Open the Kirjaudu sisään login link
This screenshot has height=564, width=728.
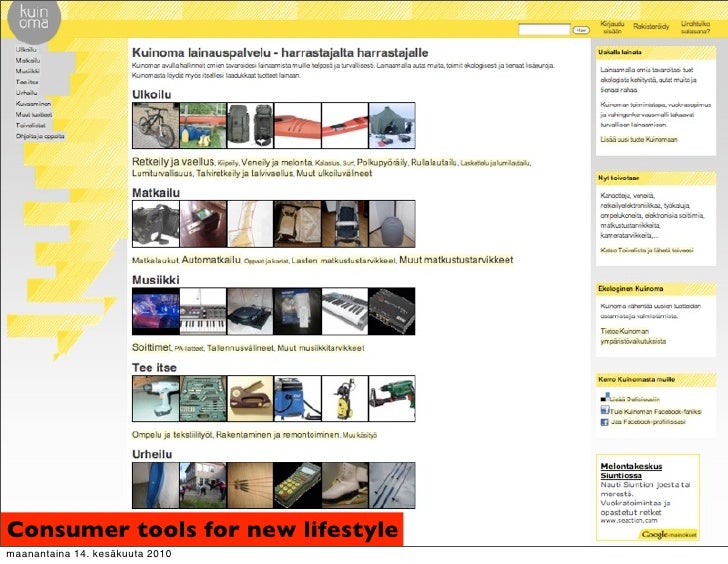[612, 27]
